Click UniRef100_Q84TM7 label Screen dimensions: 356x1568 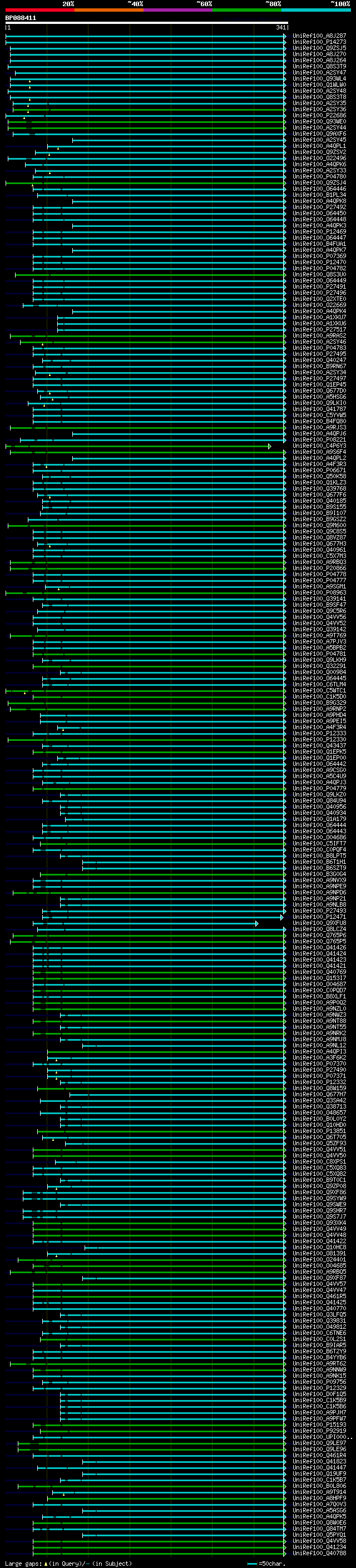pyautogui.click(x=319, y=1529)
